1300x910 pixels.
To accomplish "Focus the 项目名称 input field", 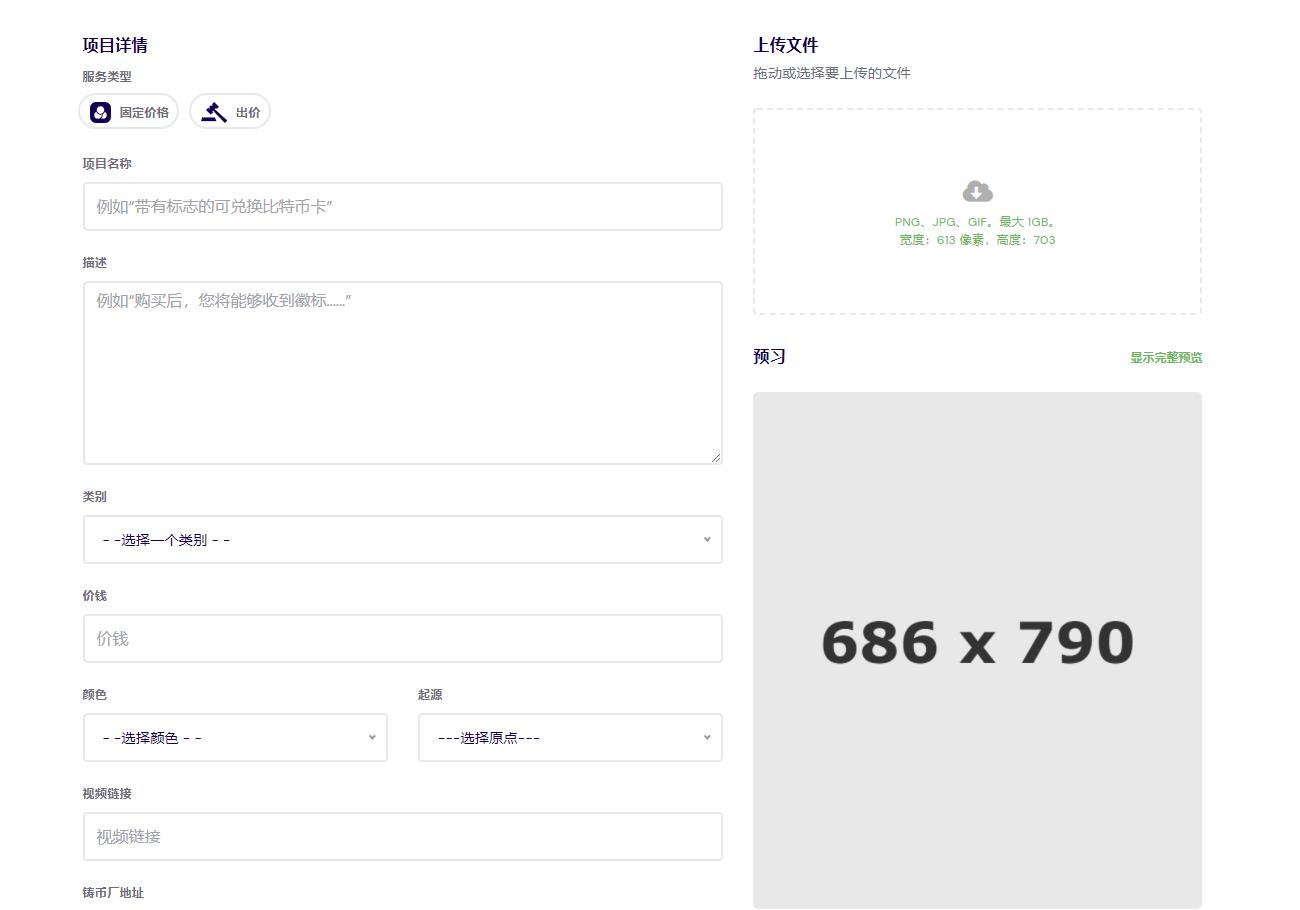I will pyautogui.click(x=402, y=207).
